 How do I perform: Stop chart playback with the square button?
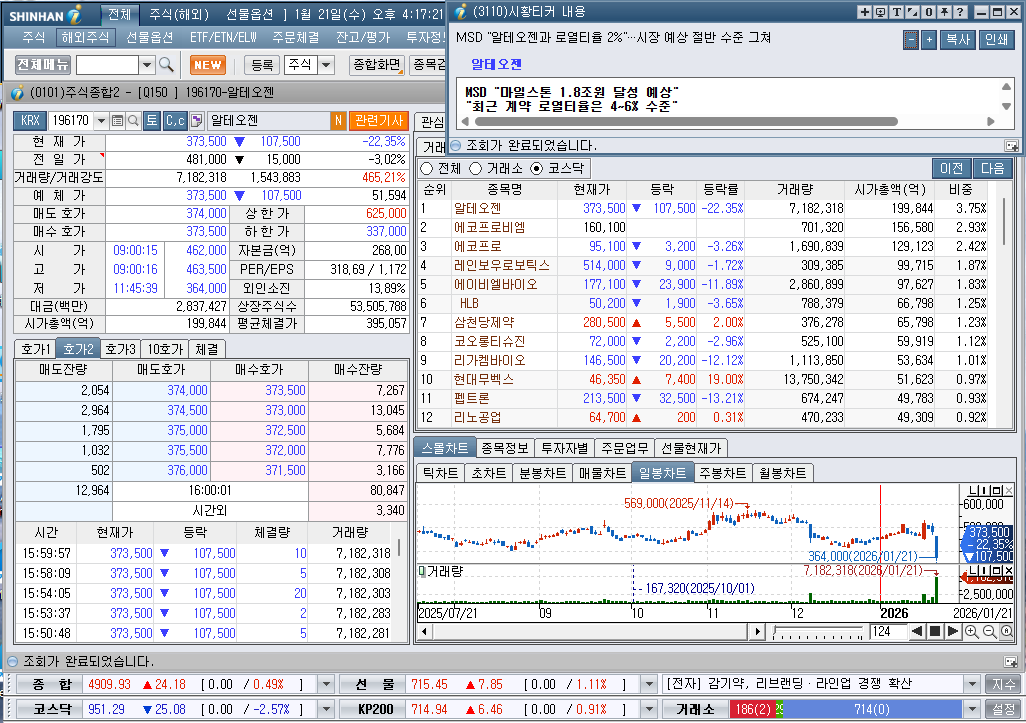(935, 631)
